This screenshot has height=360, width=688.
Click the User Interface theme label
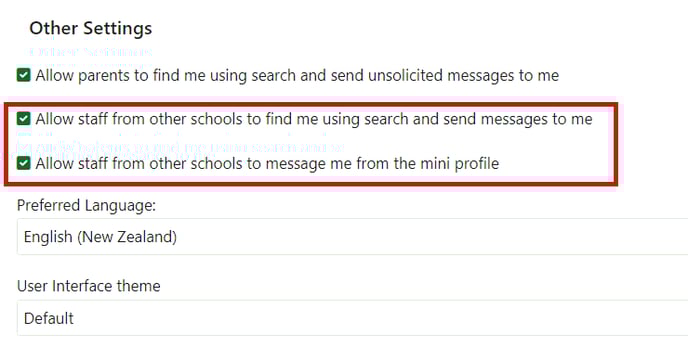click(89, 286)
